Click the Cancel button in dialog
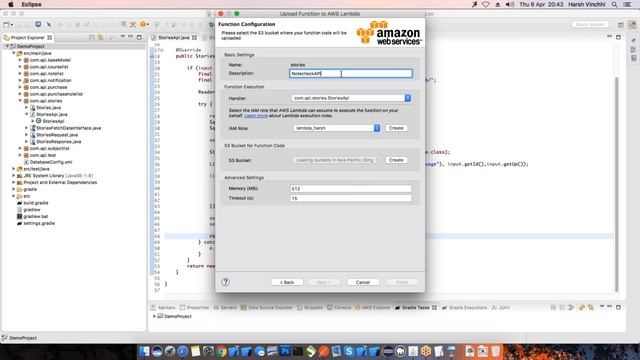Image resolution: width=640 pixels, height=360 pixels. 362,282
